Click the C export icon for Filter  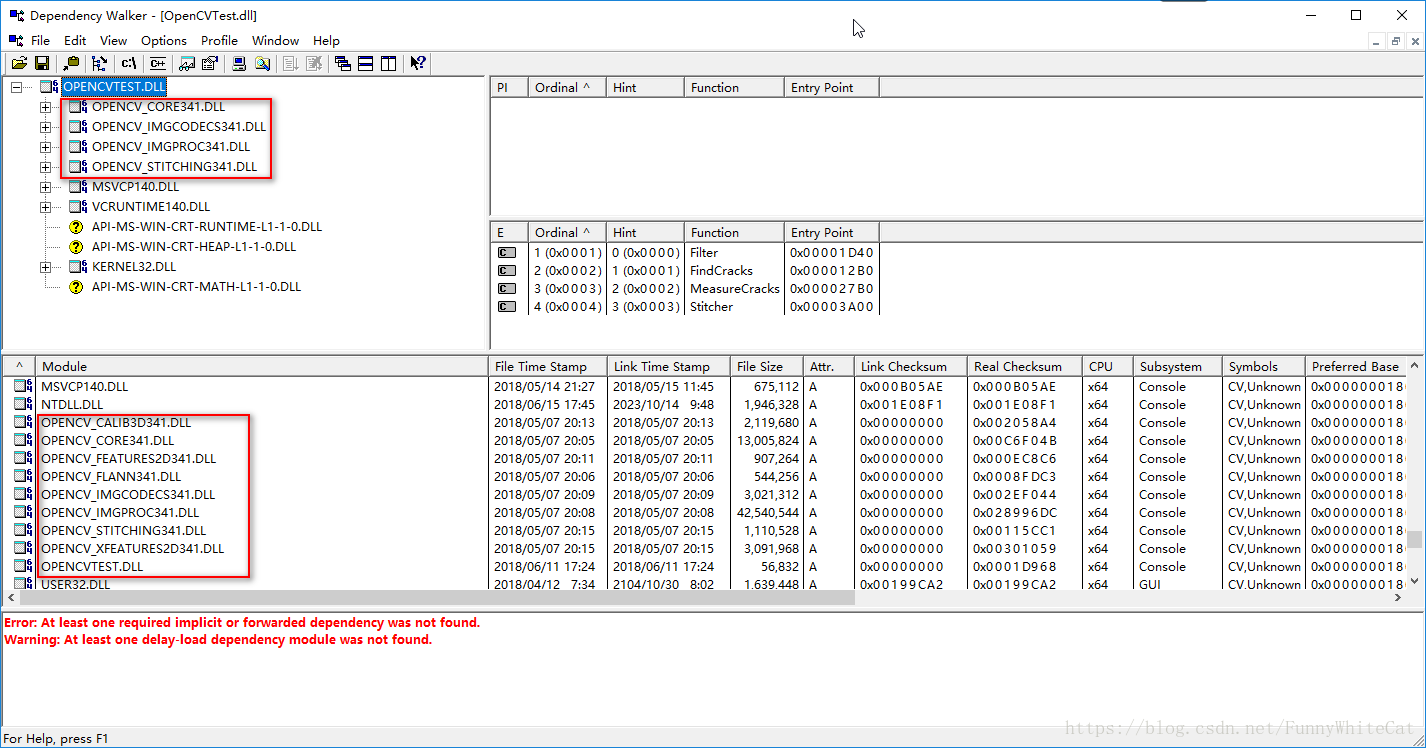[x=507, y=253]
